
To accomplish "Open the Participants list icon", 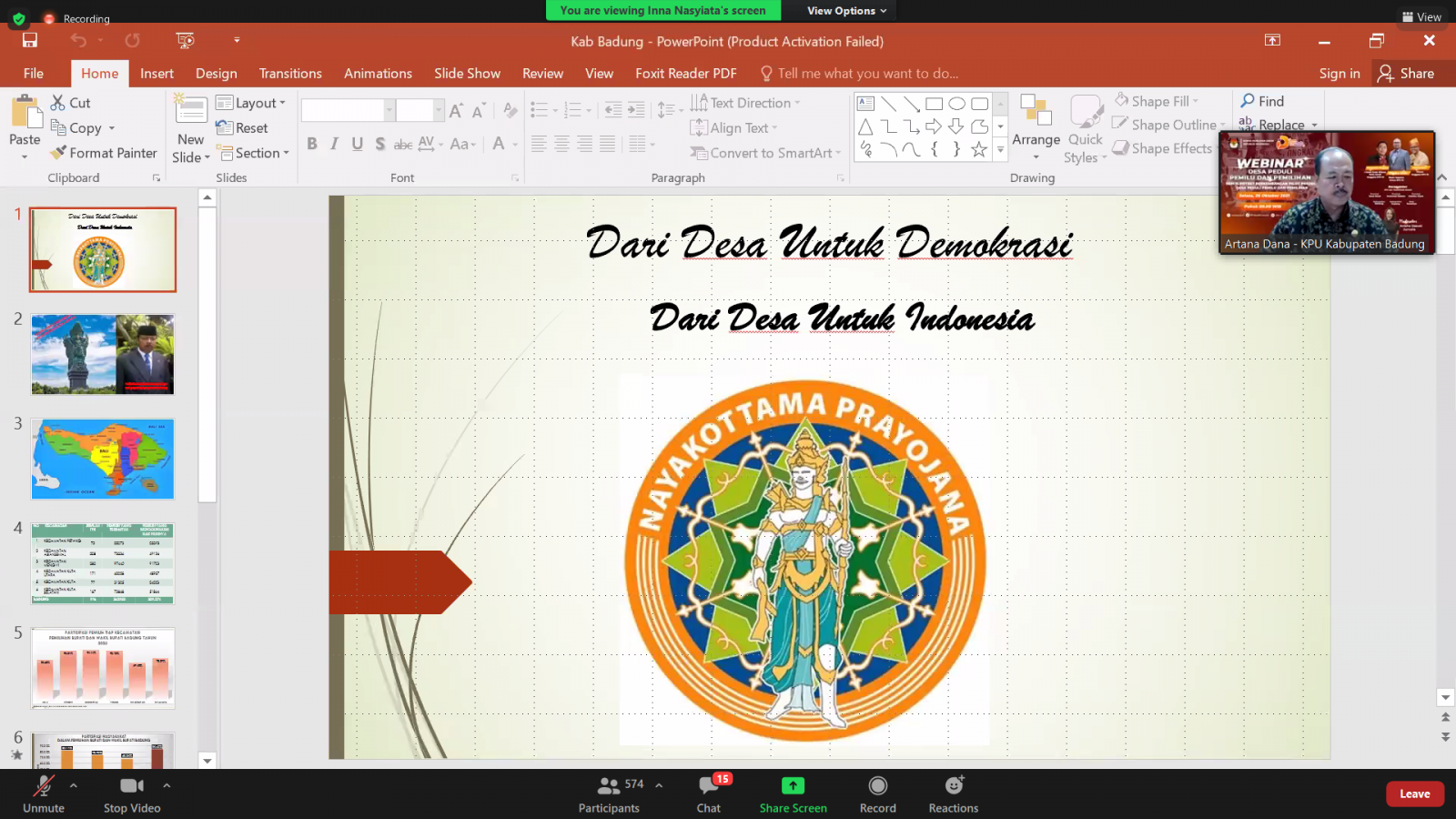I will 608,786.
